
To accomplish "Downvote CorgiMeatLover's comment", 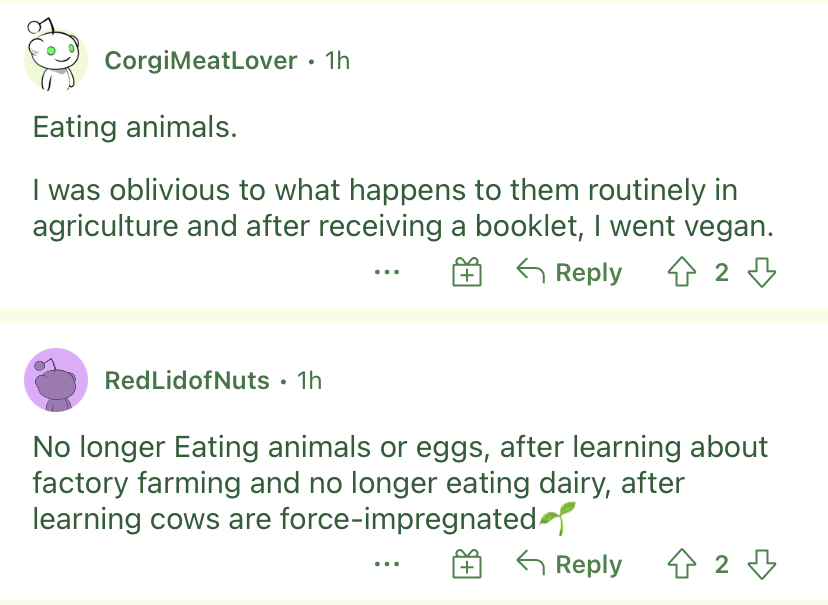I will tap(761, 272).
